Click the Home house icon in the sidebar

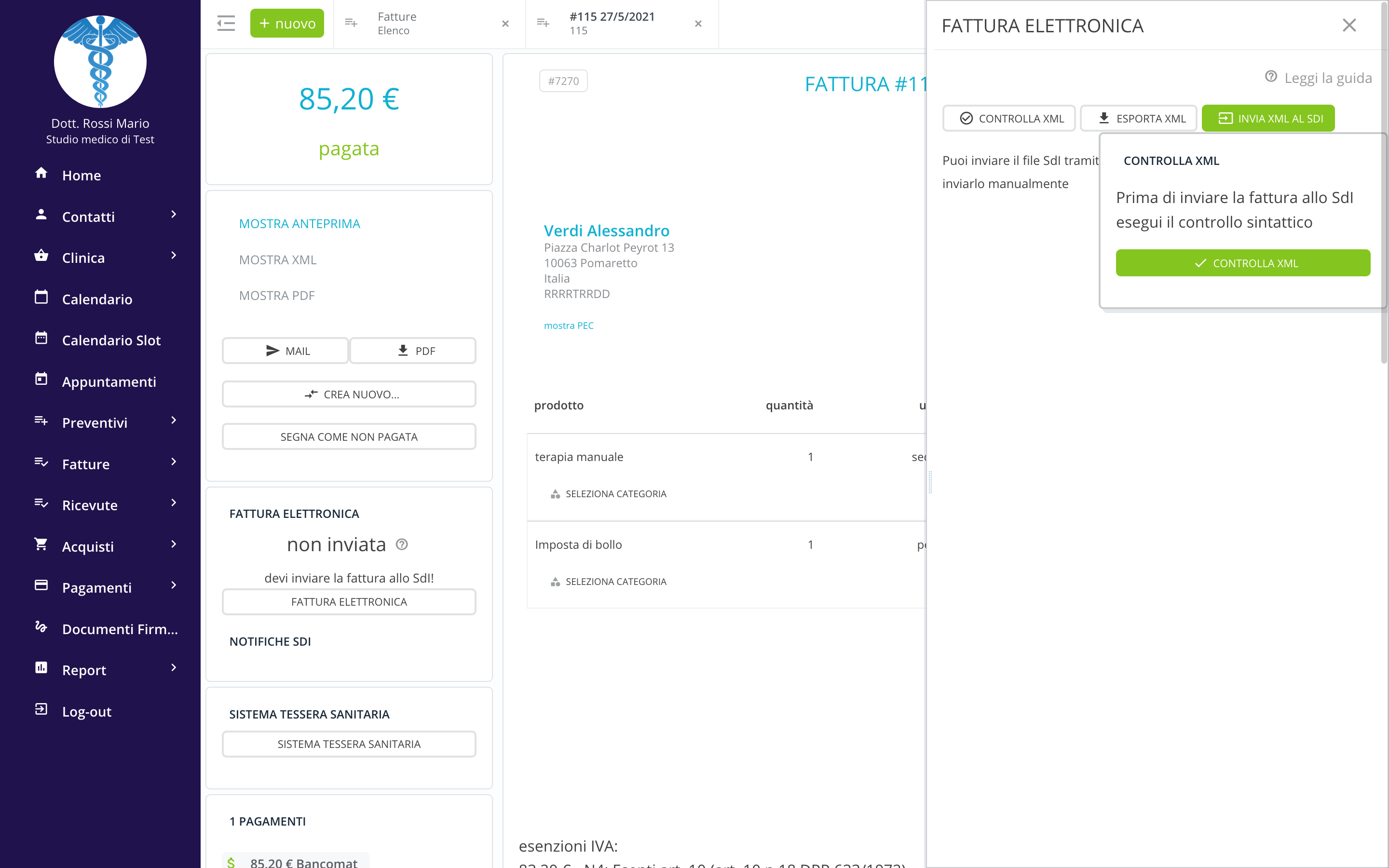coord(41,174)
